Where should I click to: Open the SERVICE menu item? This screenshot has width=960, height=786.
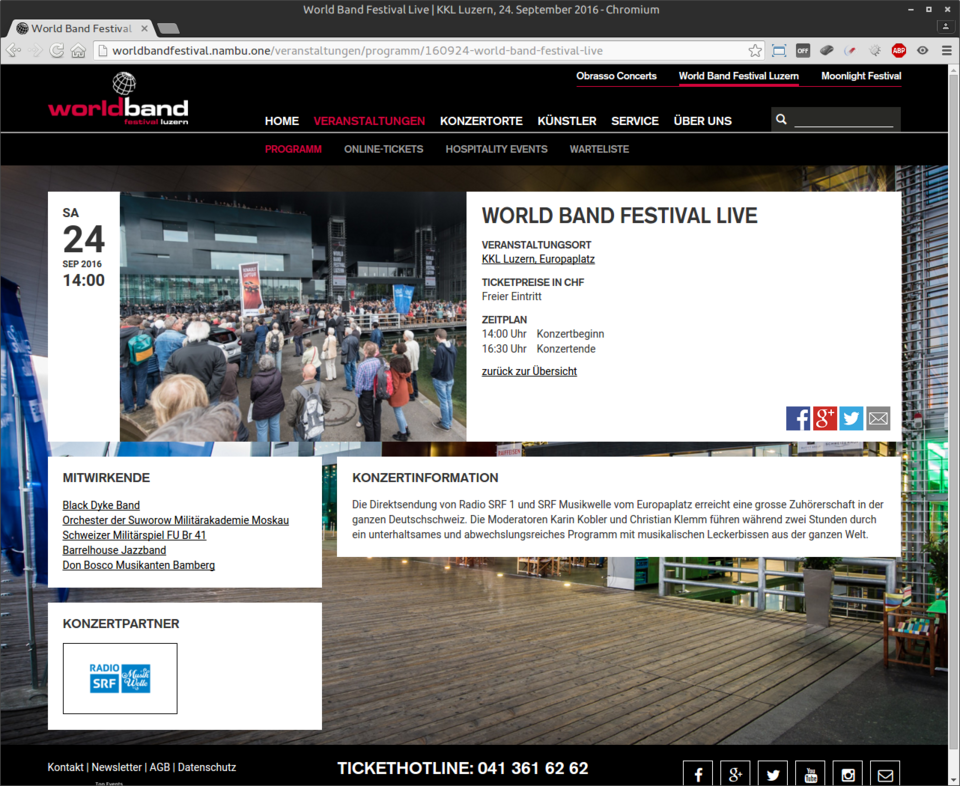point(635,121)
